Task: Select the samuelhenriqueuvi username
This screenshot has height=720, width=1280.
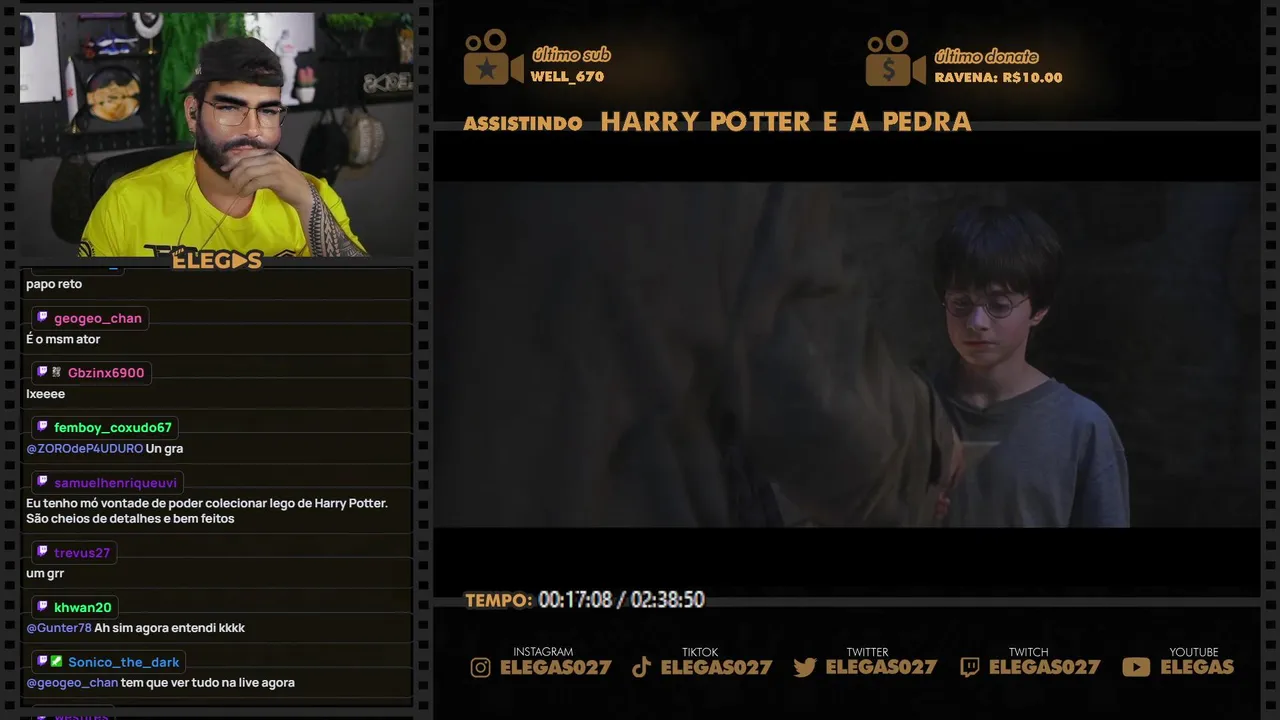Action: pos(116,482)
